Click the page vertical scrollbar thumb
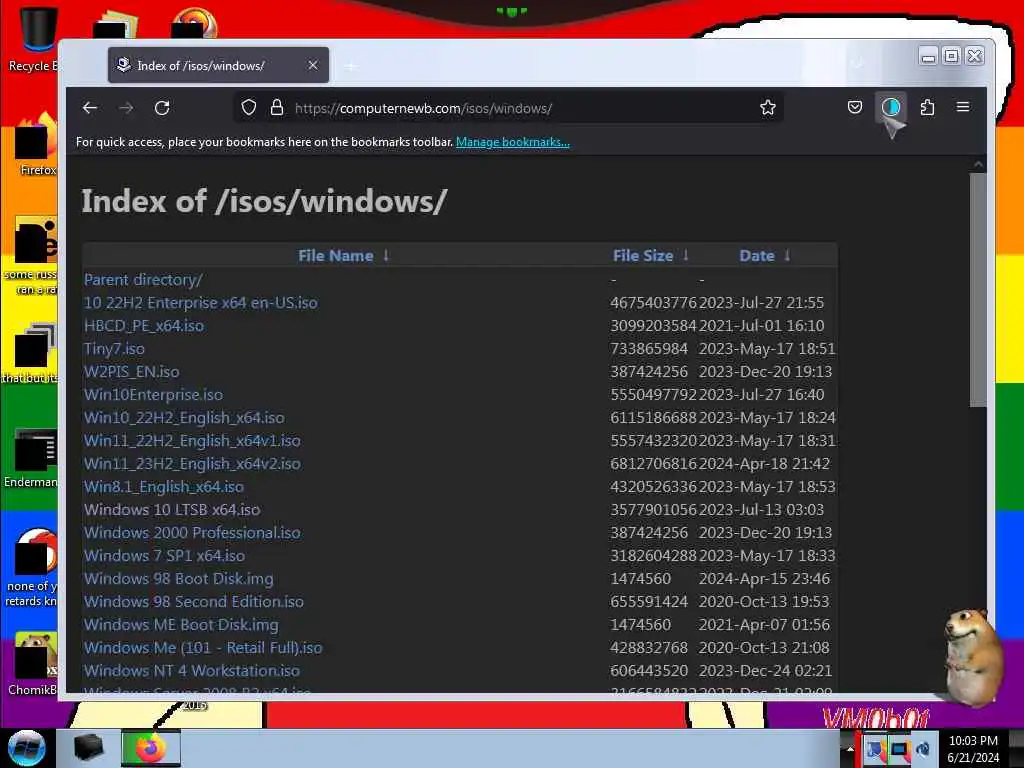The height and width of the screenshot is (768, 1024). [x=978, y=290]
